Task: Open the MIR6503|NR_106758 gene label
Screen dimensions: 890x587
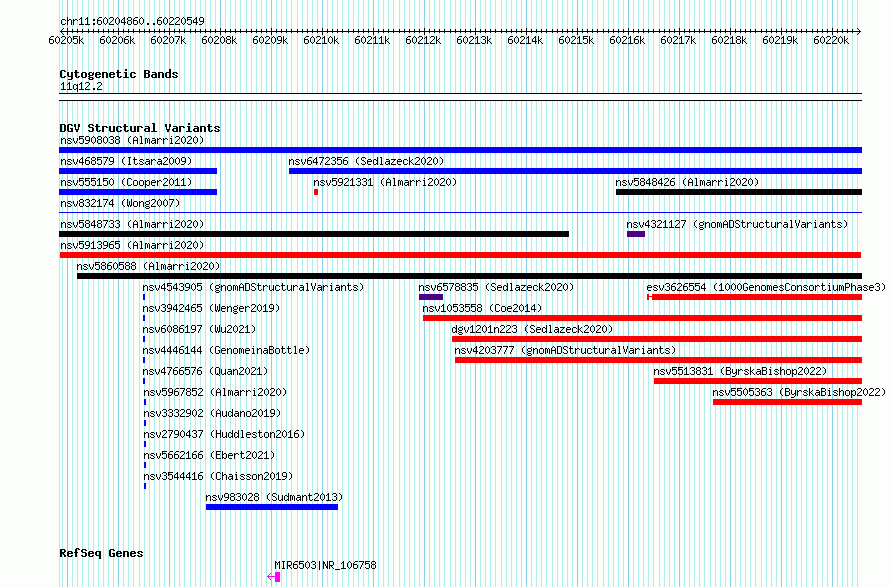Action: [325, 565]
